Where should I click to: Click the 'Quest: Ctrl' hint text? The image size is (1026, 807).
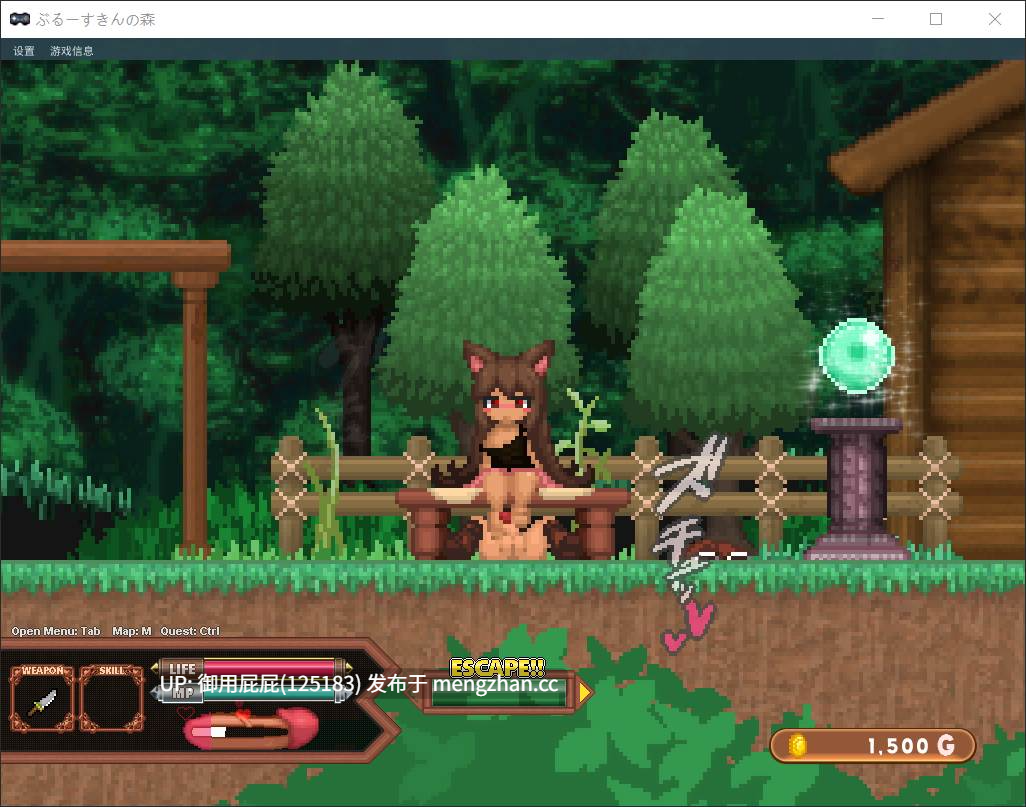pos(190,631)
